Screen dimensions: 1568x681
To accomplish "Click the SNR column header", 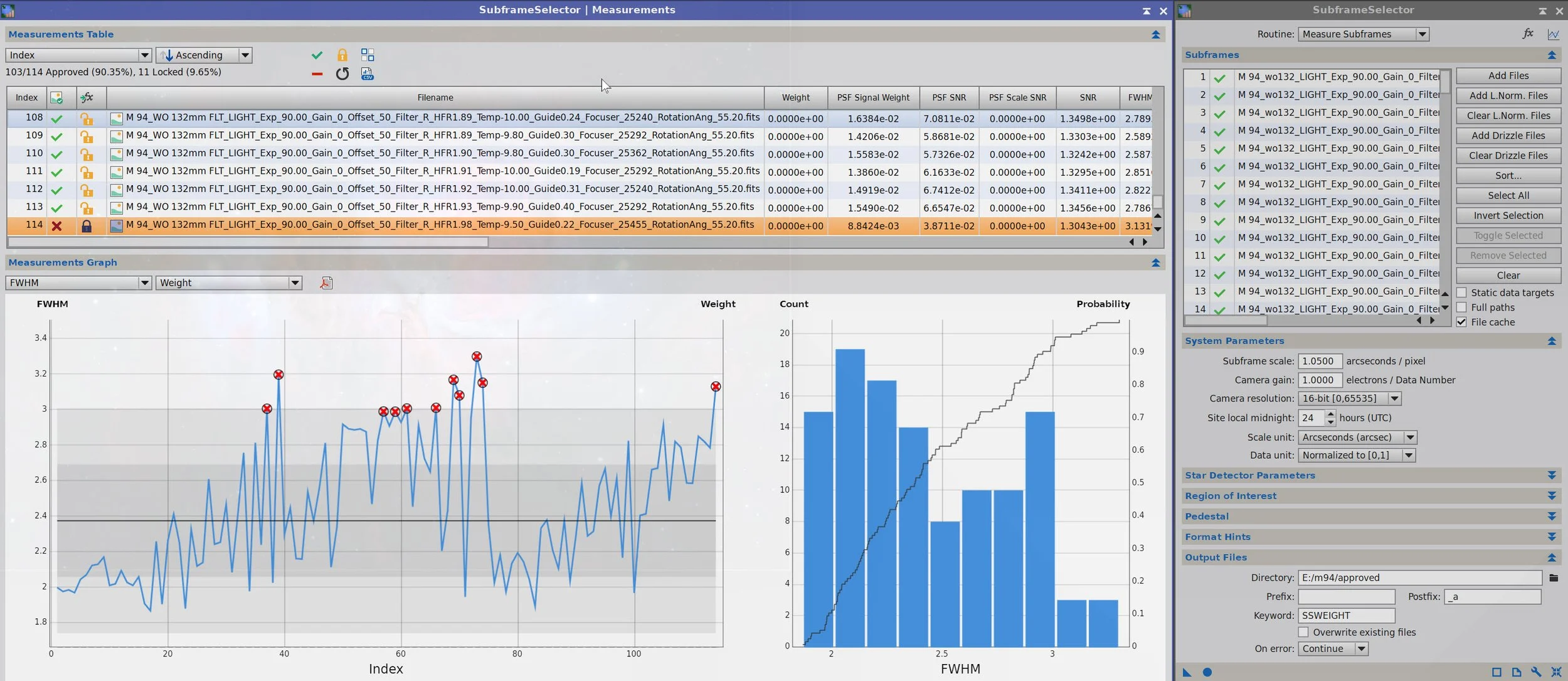I will coord(1088,97).
